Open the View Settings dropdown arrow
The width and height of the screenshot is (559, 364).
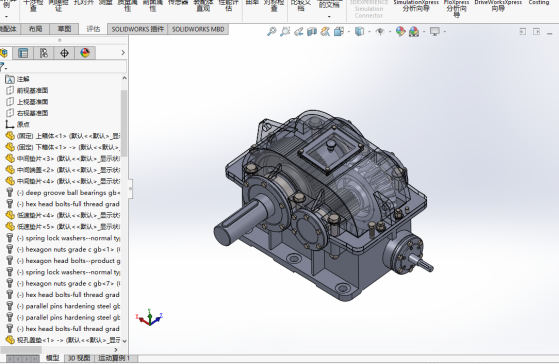(445, 32)
